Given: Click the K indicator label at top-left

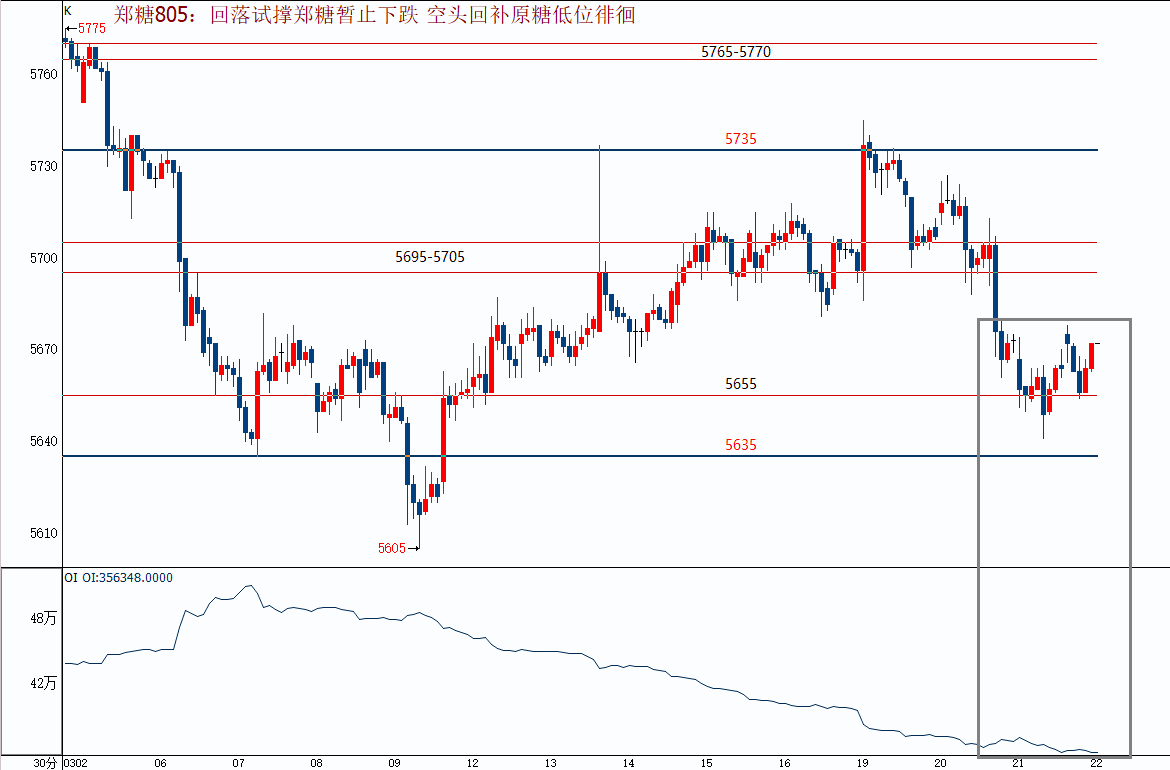Looking at the screenshot, I should (x=68, y=10).
